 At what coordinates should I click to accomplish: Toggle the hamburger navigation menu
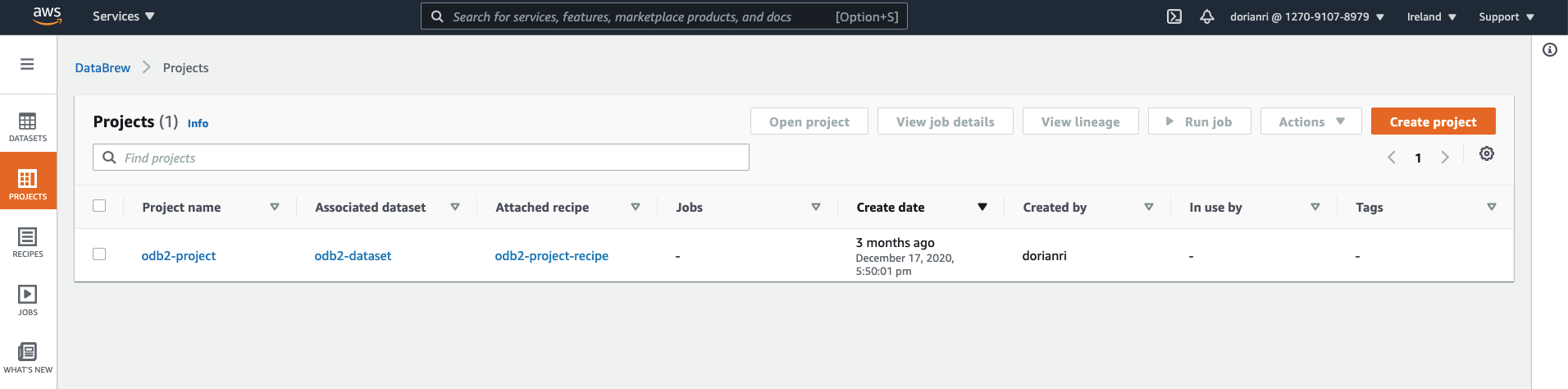(27, 64)
